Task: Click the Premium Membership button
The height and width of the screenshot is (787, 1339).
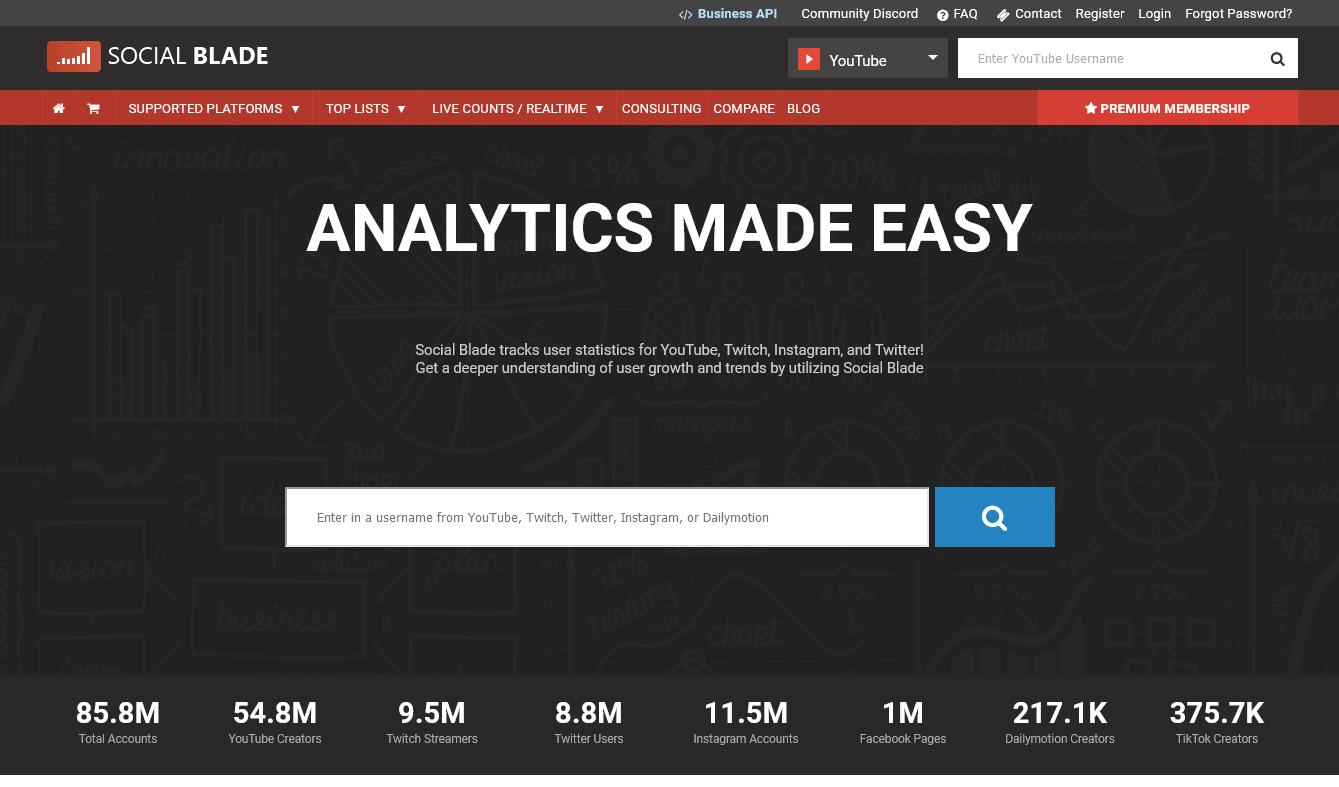Action: point(1167,108)
